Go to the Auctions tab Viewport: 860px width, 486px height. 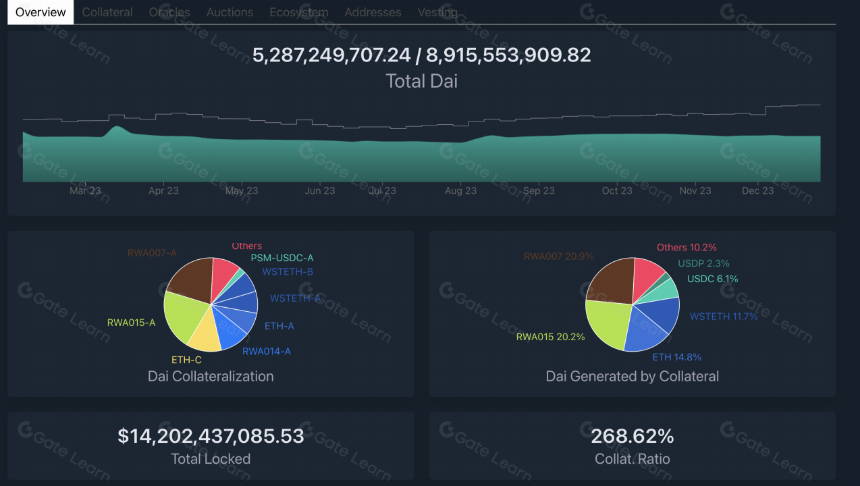point(230,12)
